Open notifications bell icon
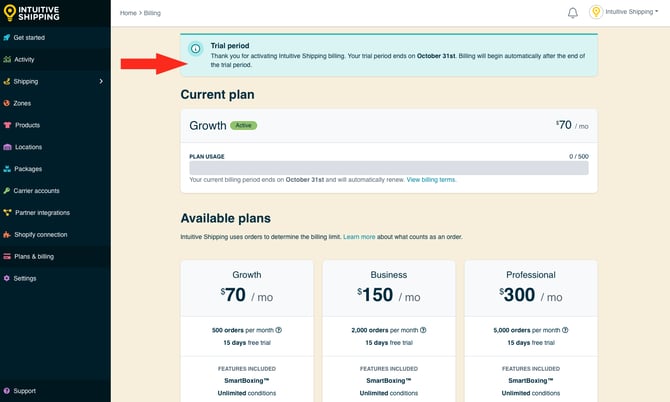 pos(573,13)
